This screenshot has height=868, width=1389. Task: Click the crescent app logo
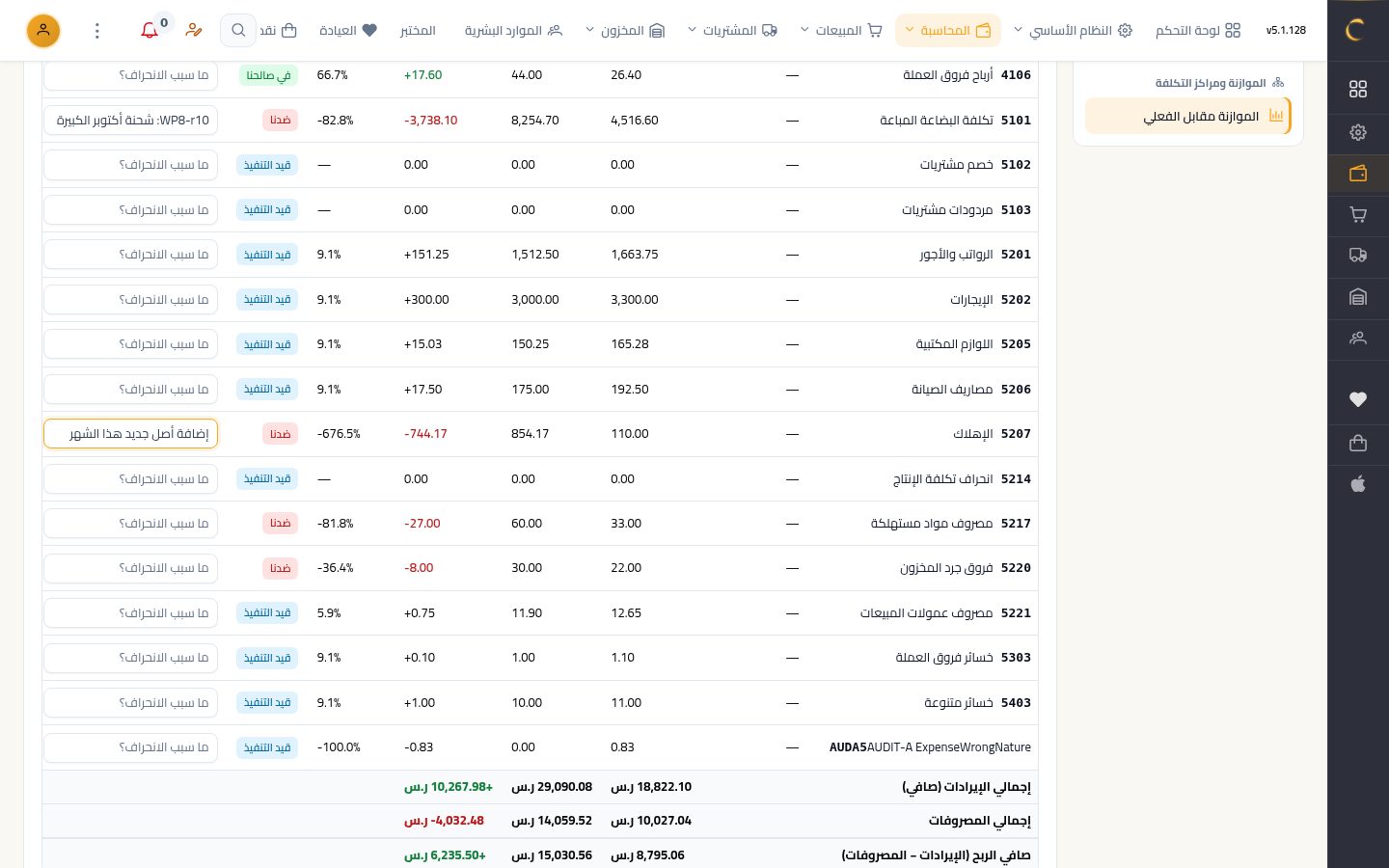click(x=1354, y=30)
